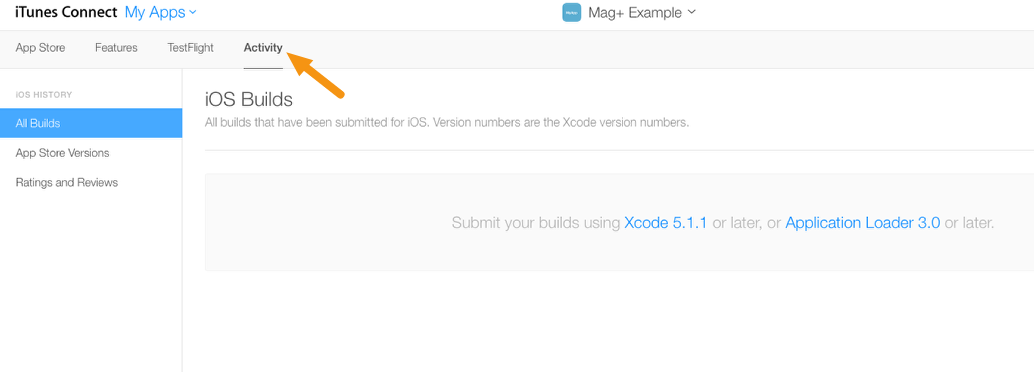Image resolution: width=1034 pixels, height=372 pixels.
Task: Go to the TestFlight tab
Action: [x=191, y=48]
